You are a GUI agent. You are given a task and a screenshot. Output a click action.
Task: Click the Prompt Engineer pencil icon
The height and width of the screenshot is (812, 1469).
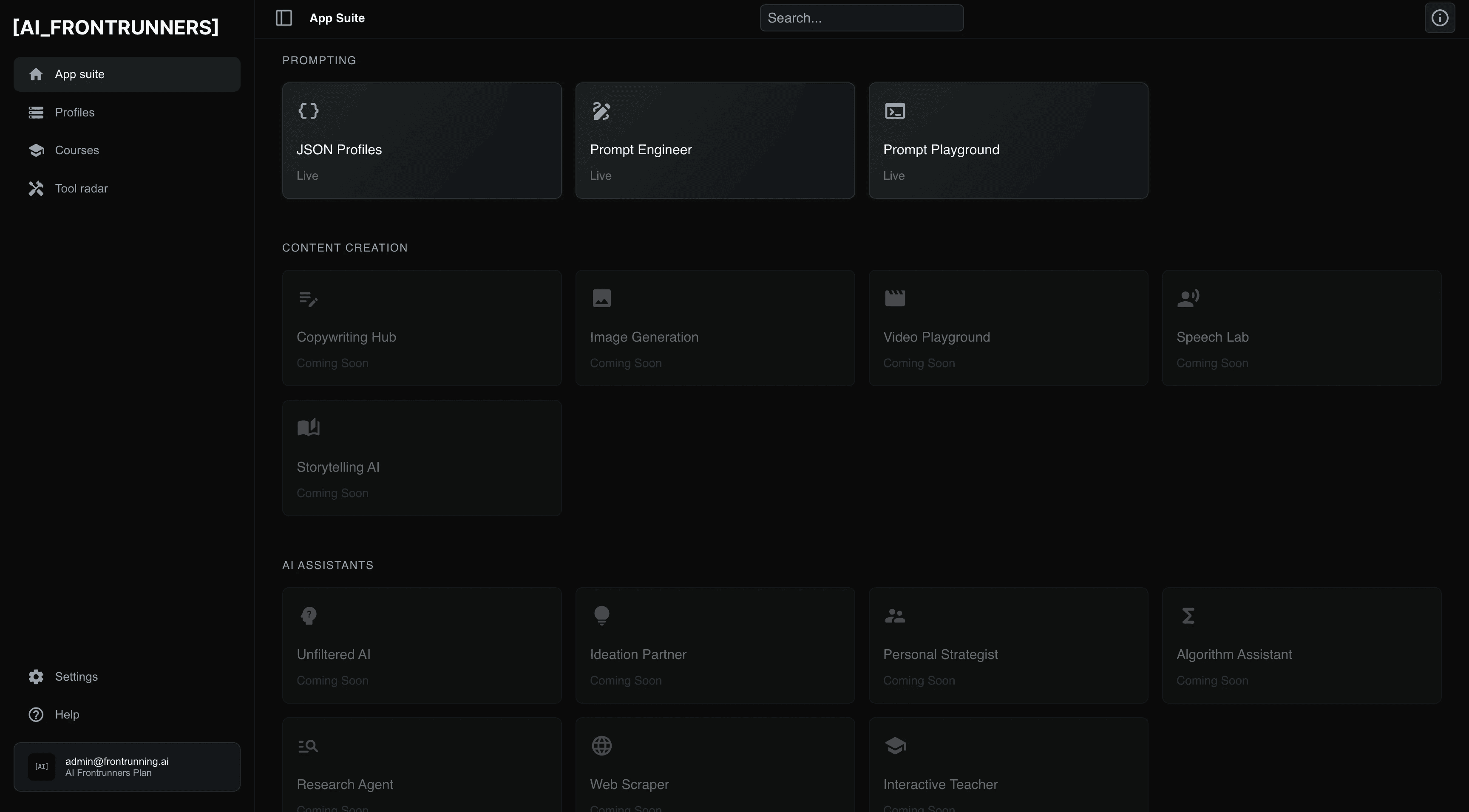[601, 110]
